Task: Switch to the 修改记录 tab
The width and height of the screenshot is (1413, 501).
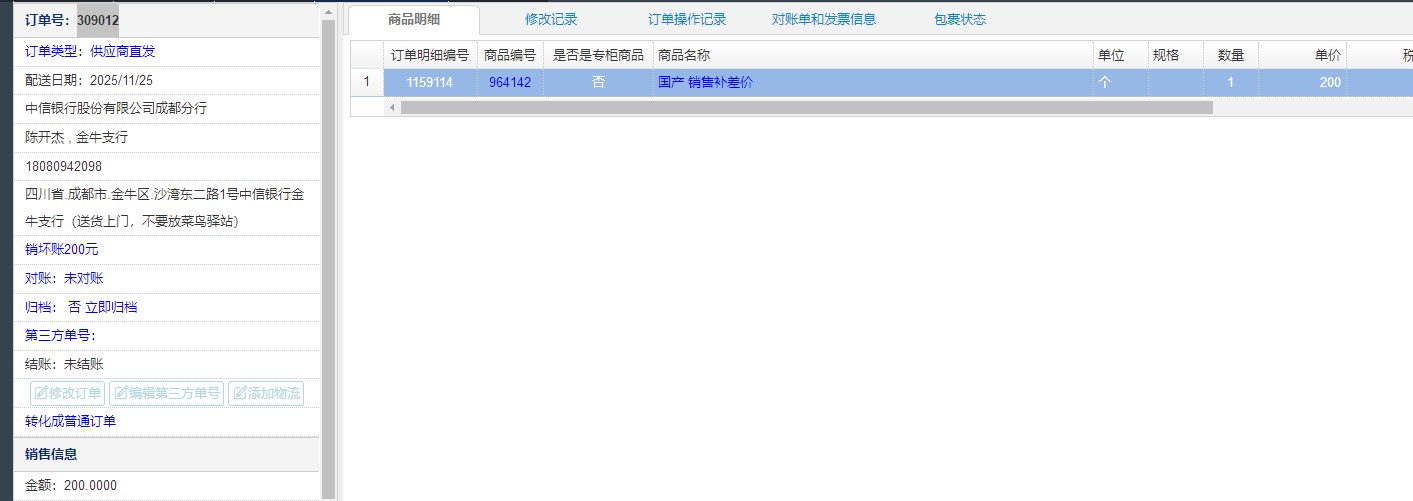Action: [551, 19]
